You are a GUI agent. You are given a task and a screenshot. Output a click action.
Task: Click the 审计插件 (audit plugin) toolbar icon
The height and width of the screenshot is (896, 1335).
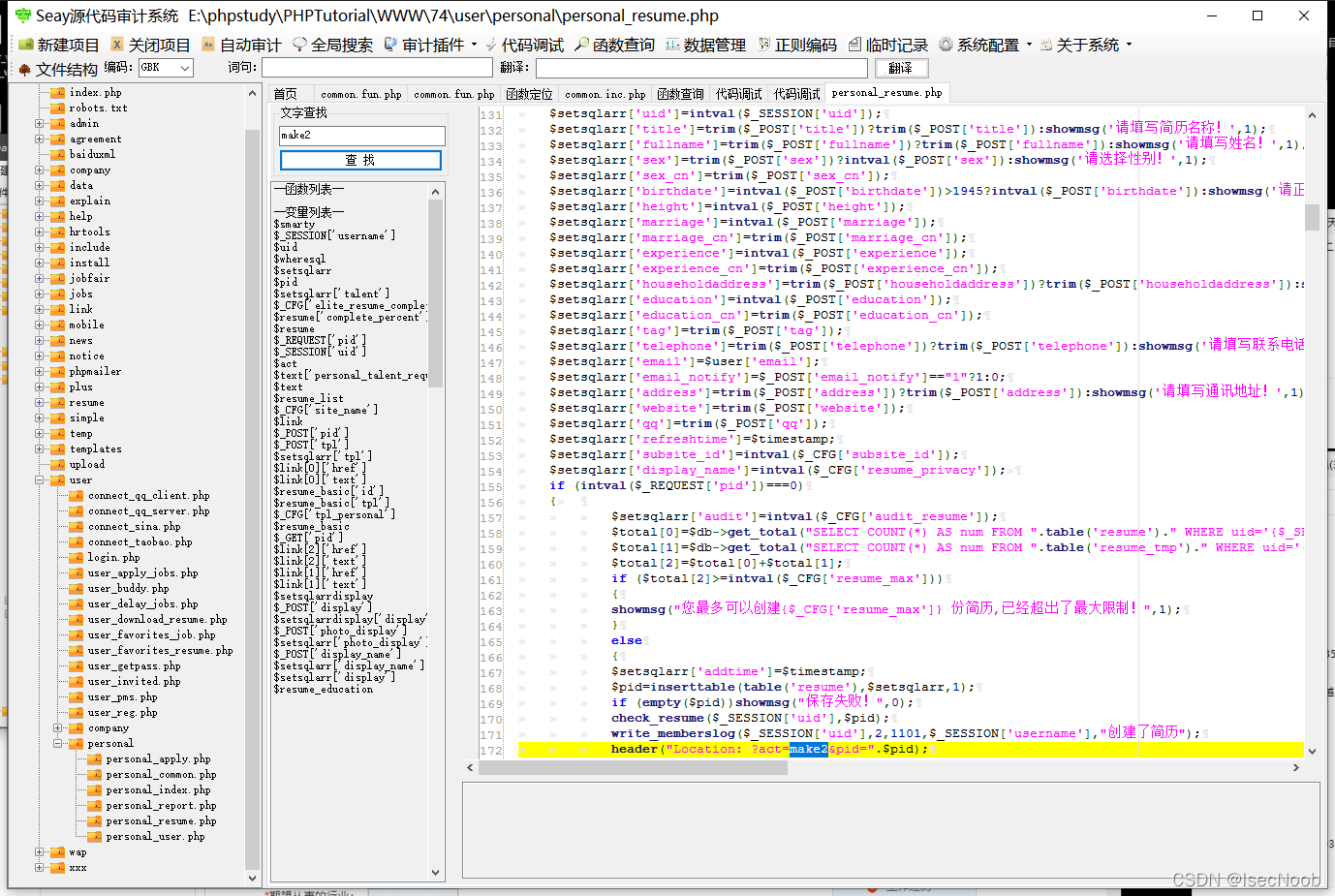(x=391, y=45)
